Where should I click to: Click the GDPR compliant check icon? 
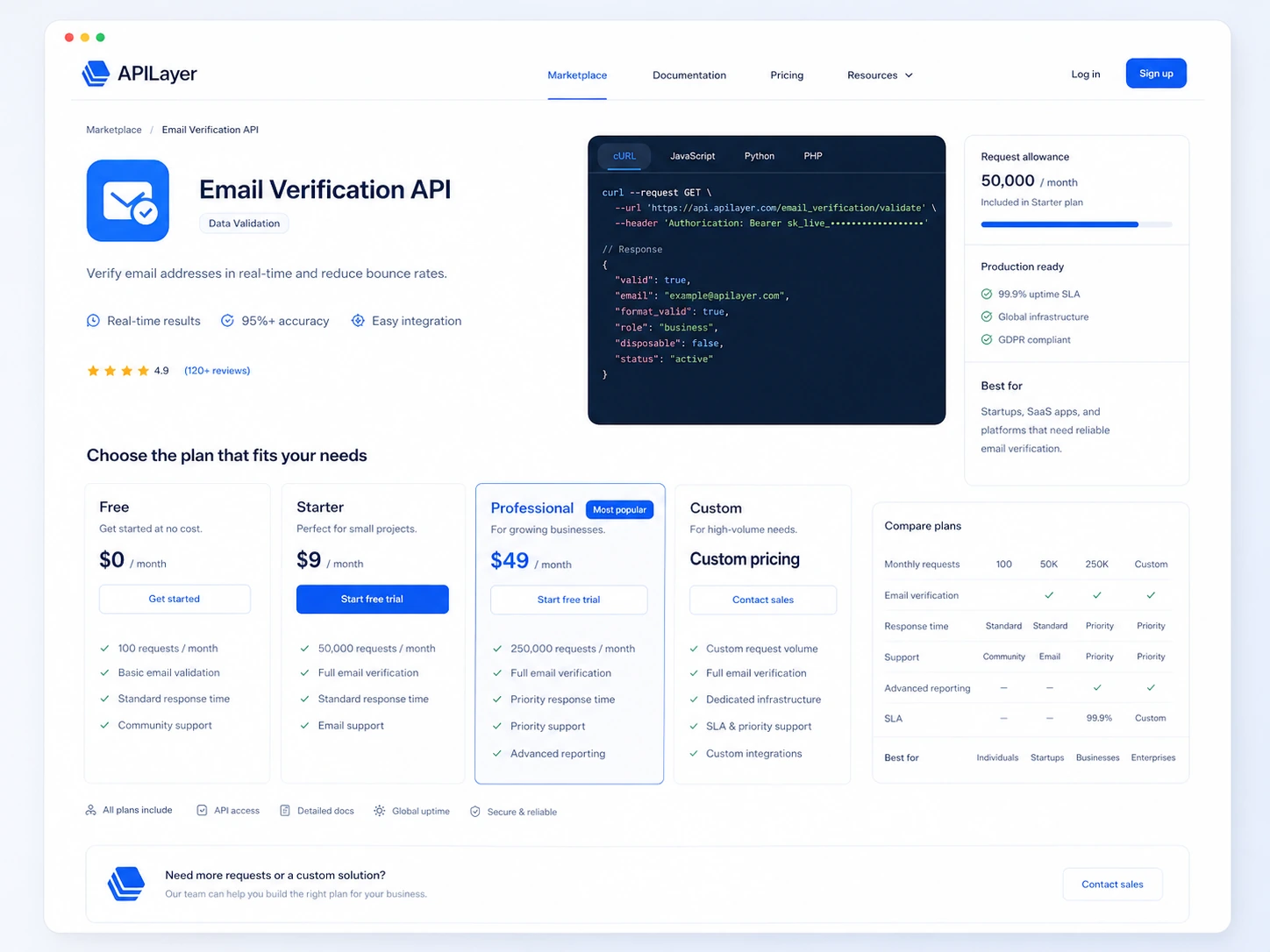pos(987,339)
